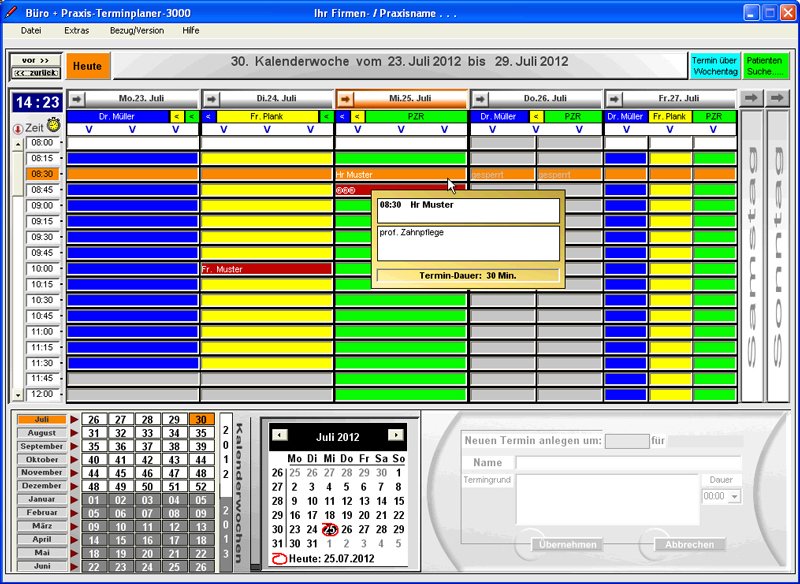Select the 08:30 time label

(42, 174)
